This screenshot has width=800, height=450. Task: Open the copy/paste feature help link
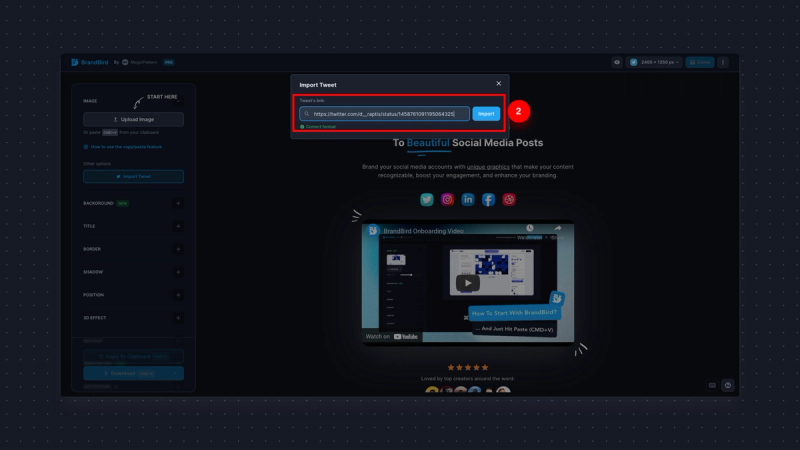(x=122, y=147)
